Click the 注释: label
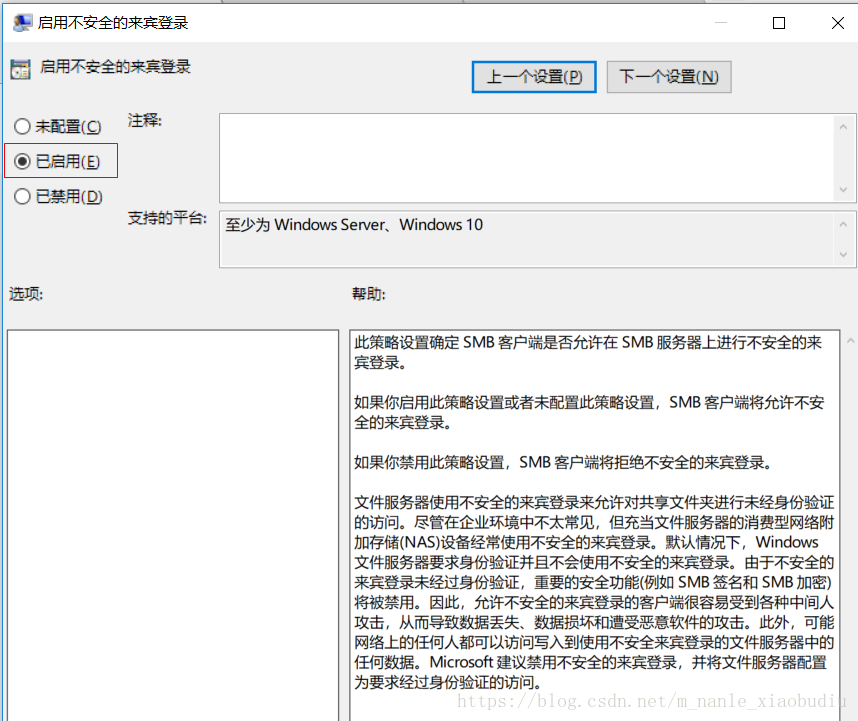 [144, 120]
